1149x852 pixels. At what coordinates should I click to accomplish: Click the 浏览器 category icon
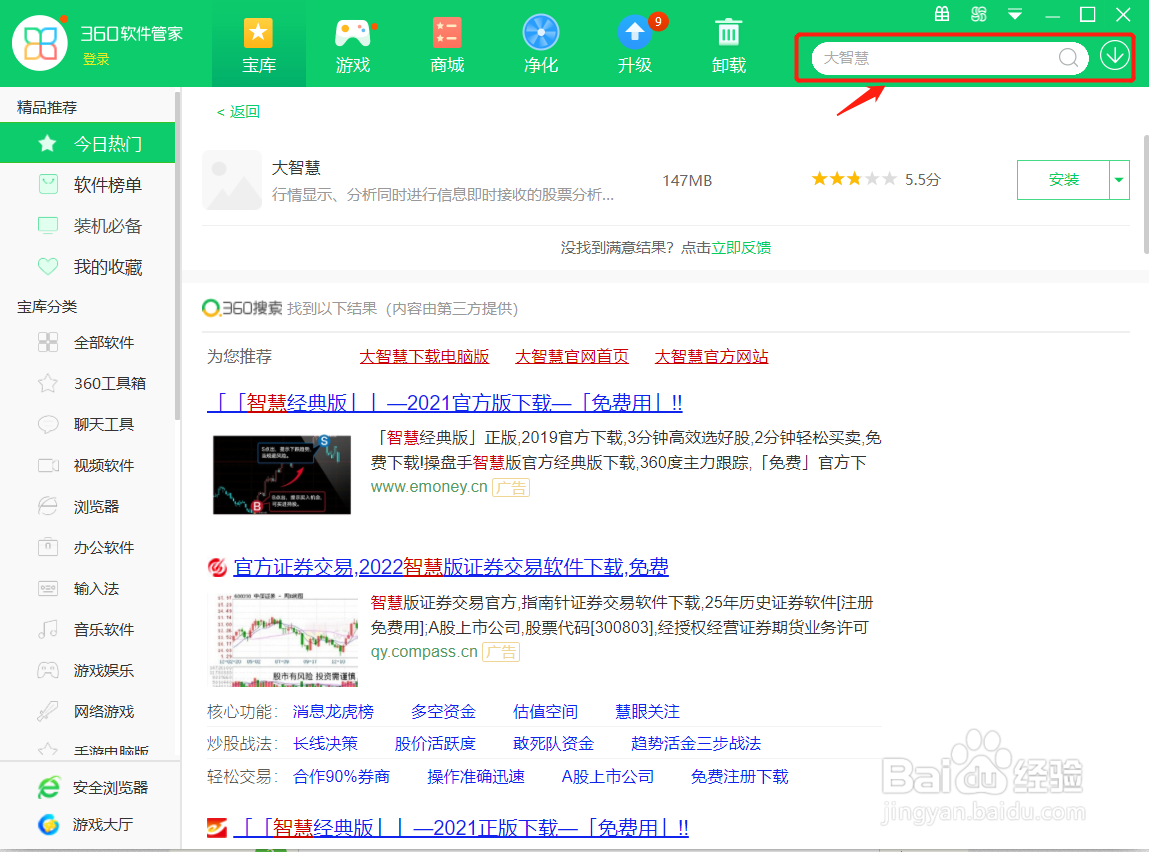tap(48, 506)
